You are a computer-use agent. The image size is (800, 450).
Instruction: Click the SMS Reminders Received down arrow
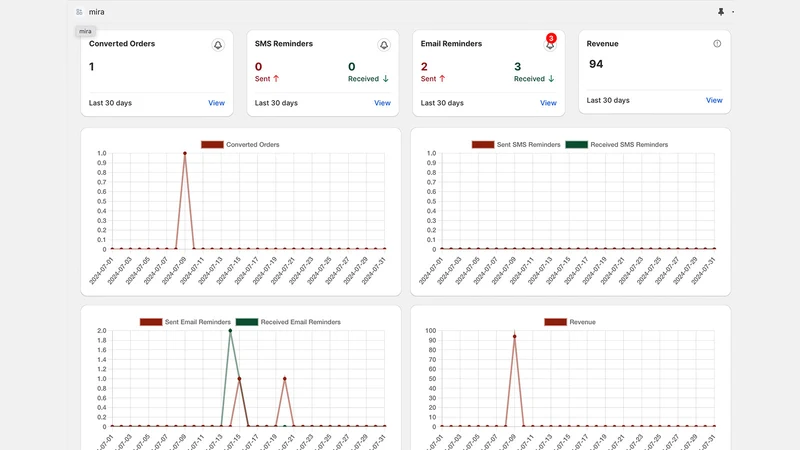(x=386, y=79)
